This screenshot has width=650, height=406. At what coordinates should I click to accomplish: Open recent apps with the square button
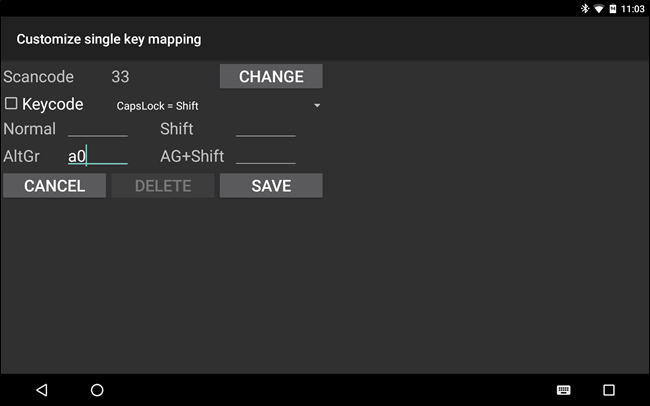coord(609,389)
